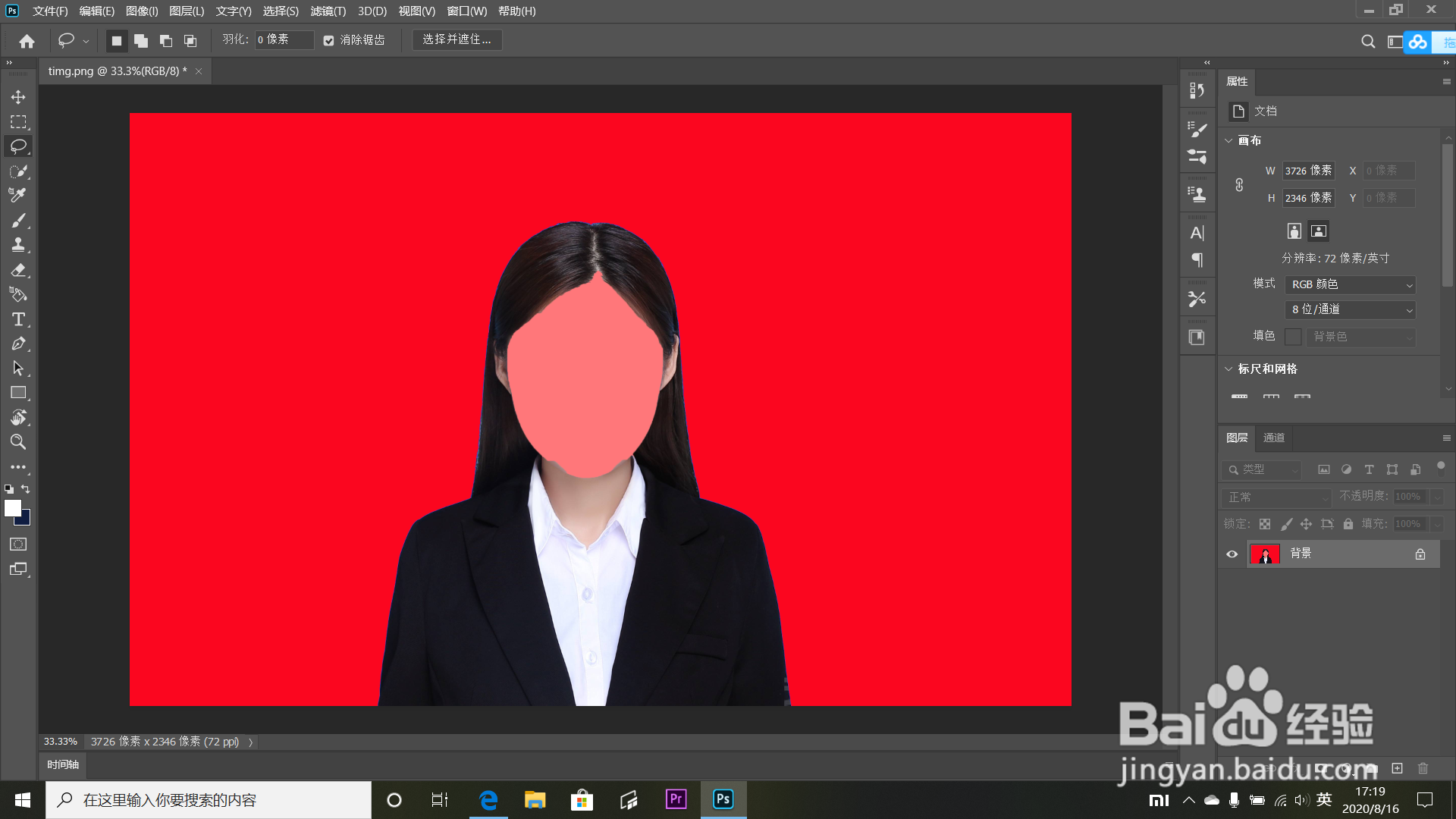Screen dimensions: 1456x819
Task: Click the 选择并遮住 button
Action: [457, 39]
